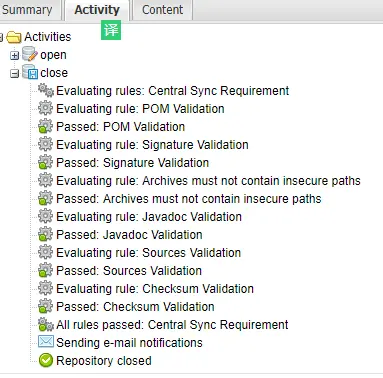
Task: Collapse the Activities root node
Action: tap(1, 37)
